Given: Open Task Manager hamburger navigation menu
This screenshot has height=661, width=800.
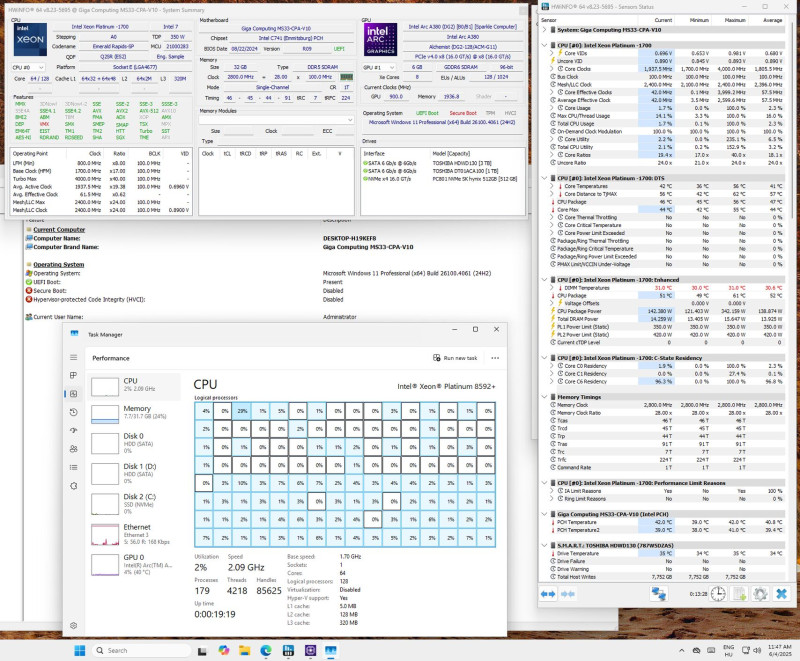Looking at the screenshot, I should (x=73, y=357).
